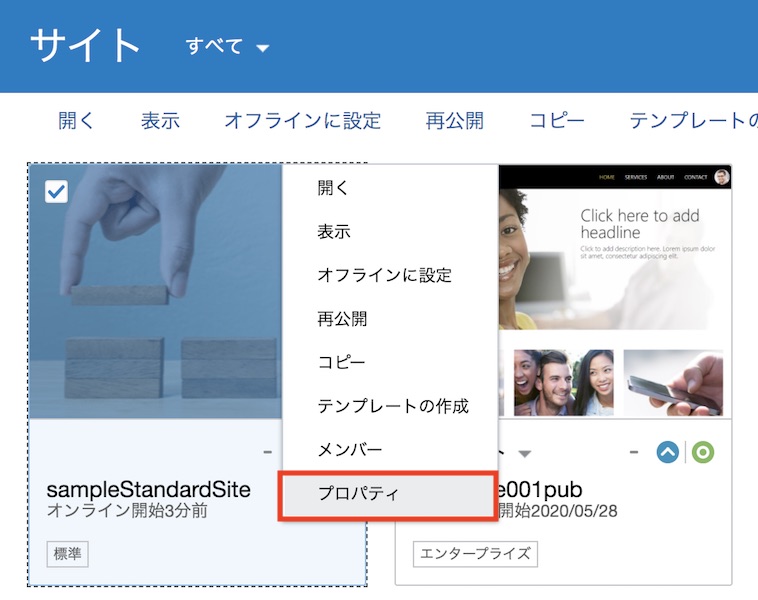Select テンプレートの作成 in the context menu
This screenshot has height=600, width=758.
[392, 406]
